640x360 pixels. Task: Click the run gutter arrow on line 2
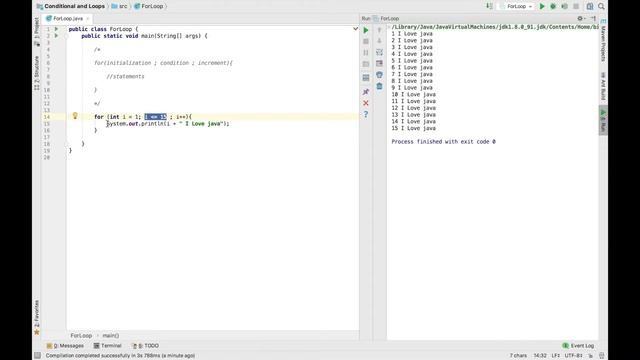coord(56,36)
